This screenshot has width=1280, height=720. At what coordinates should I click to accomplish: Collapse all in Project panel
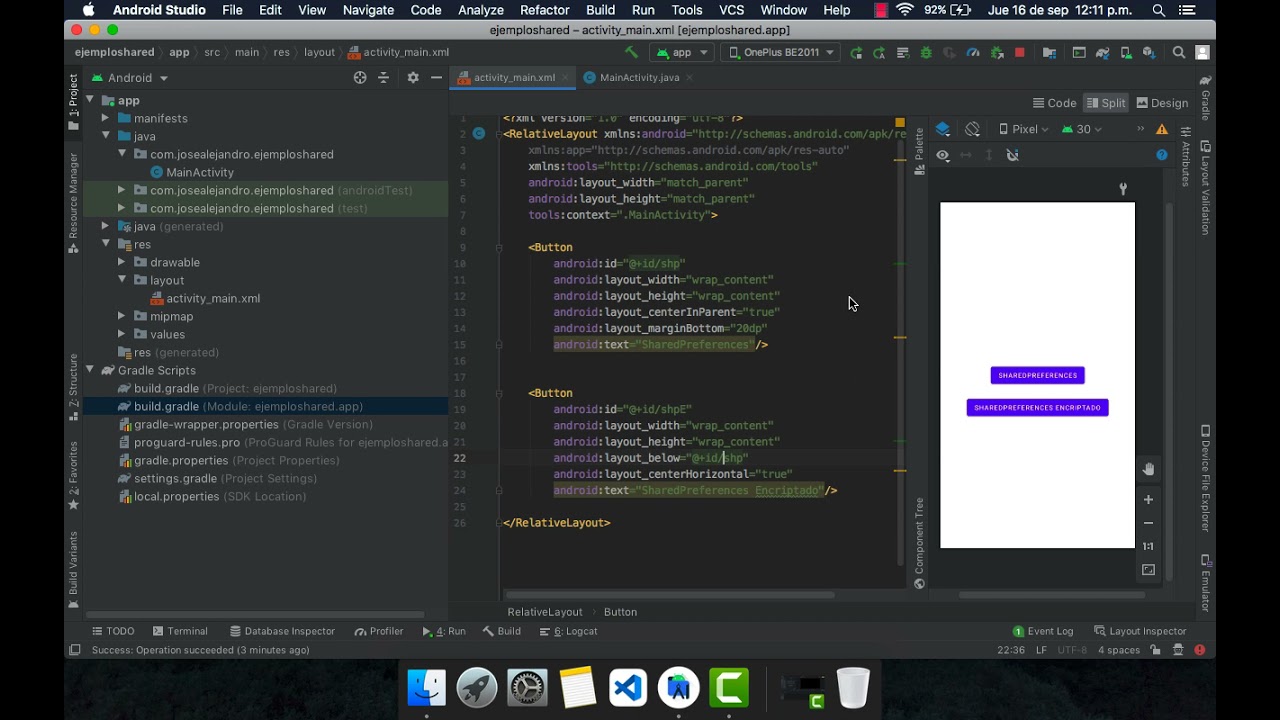(383, 78)
